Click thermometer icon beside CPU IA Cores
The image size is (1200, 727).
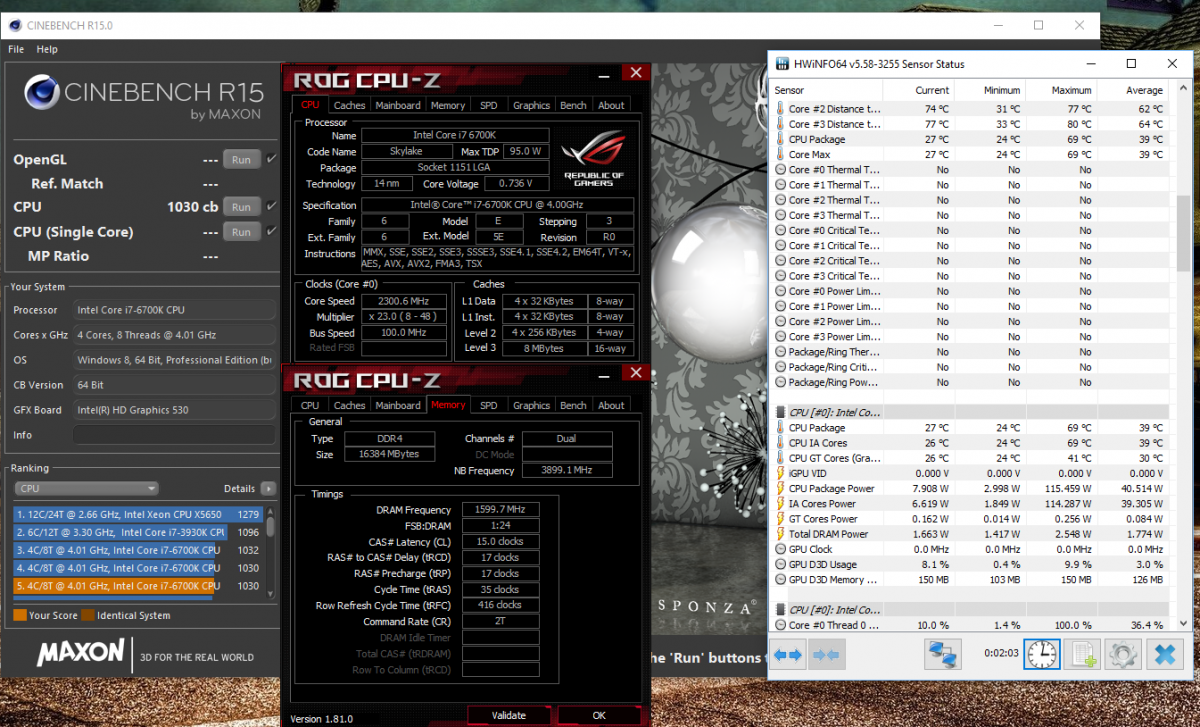pyautogui.click(x=781, y=443)
